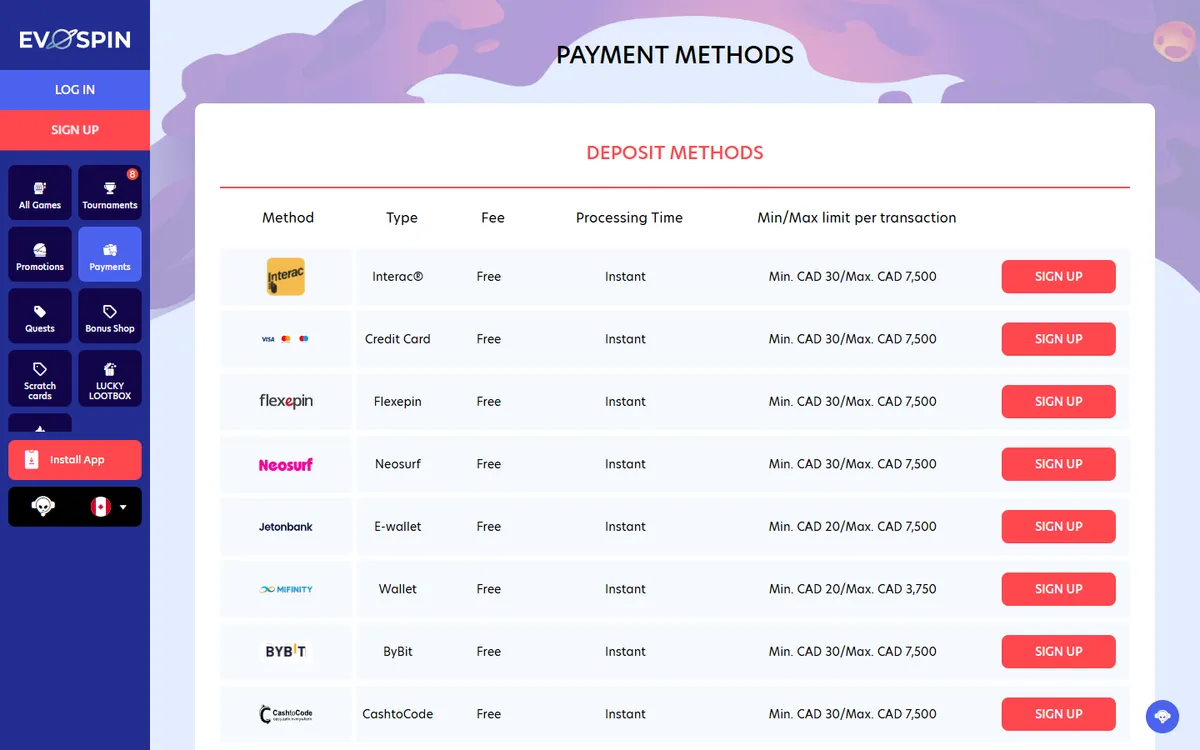Click the Processing Time column header
This screenshot has width=1200, height=750.
(629, 218)
